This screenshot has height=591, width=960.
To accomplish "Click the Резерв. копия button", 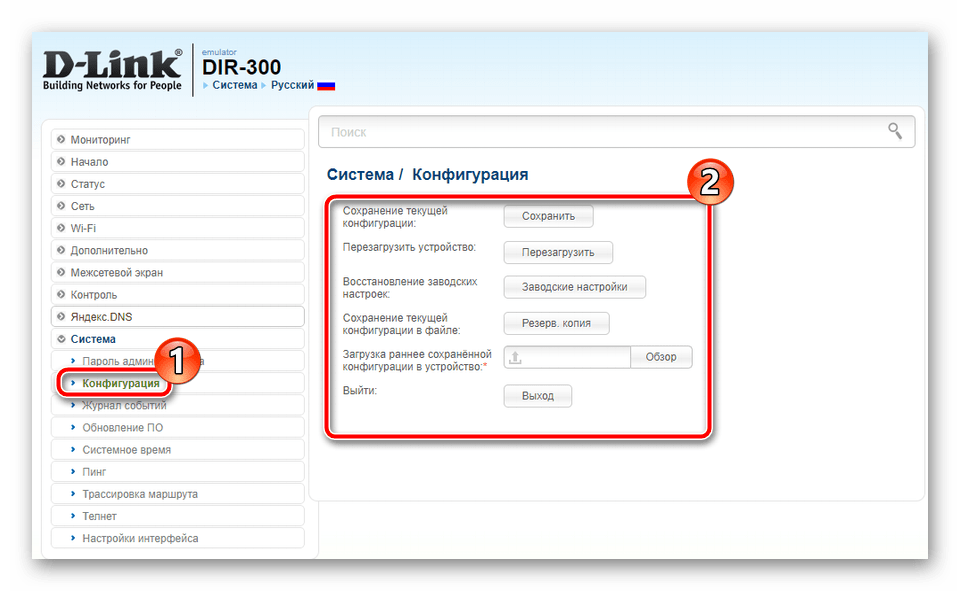I will click(x=556, y=323).
